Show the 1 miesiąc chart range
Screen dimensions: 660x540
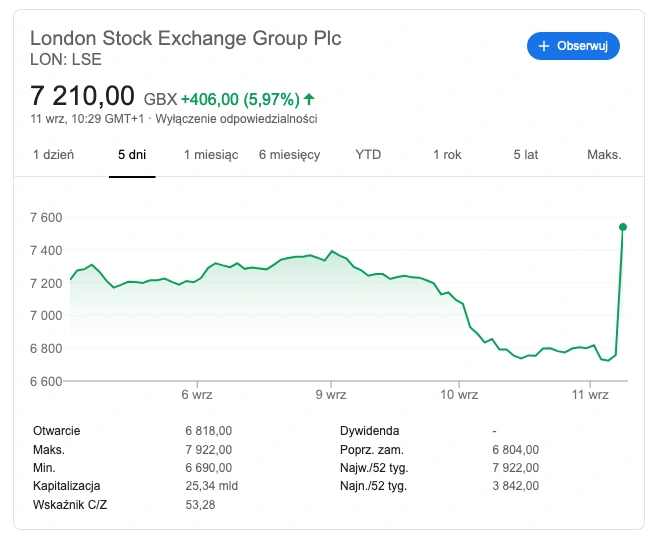(211, 155)
